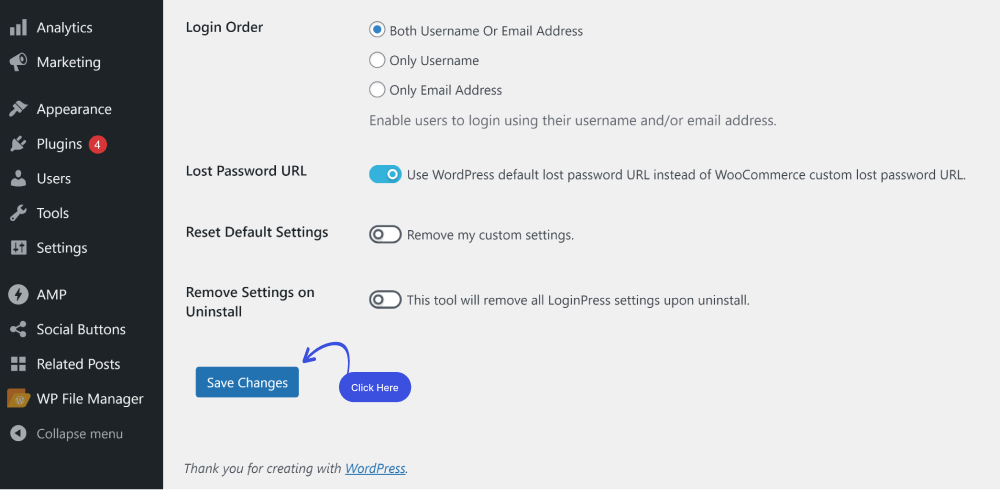
Task: Open the WordPress footer link
Action: tap(375, 468)
